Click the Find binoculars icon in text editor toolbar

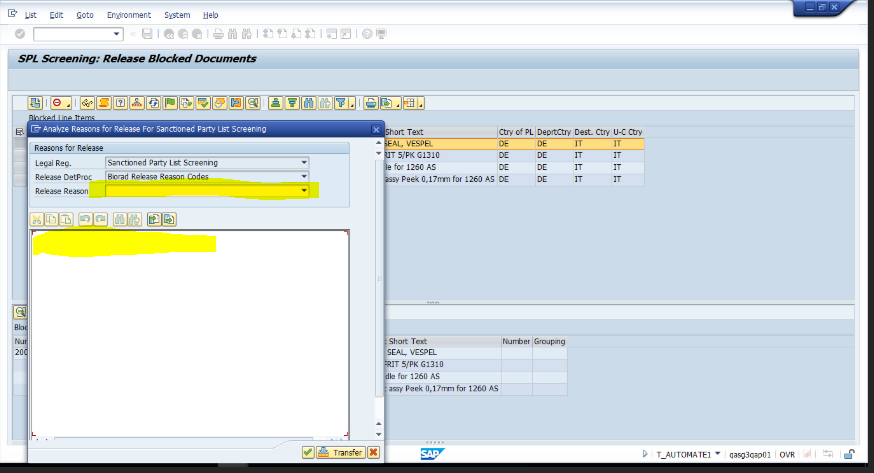coord(119,220)
